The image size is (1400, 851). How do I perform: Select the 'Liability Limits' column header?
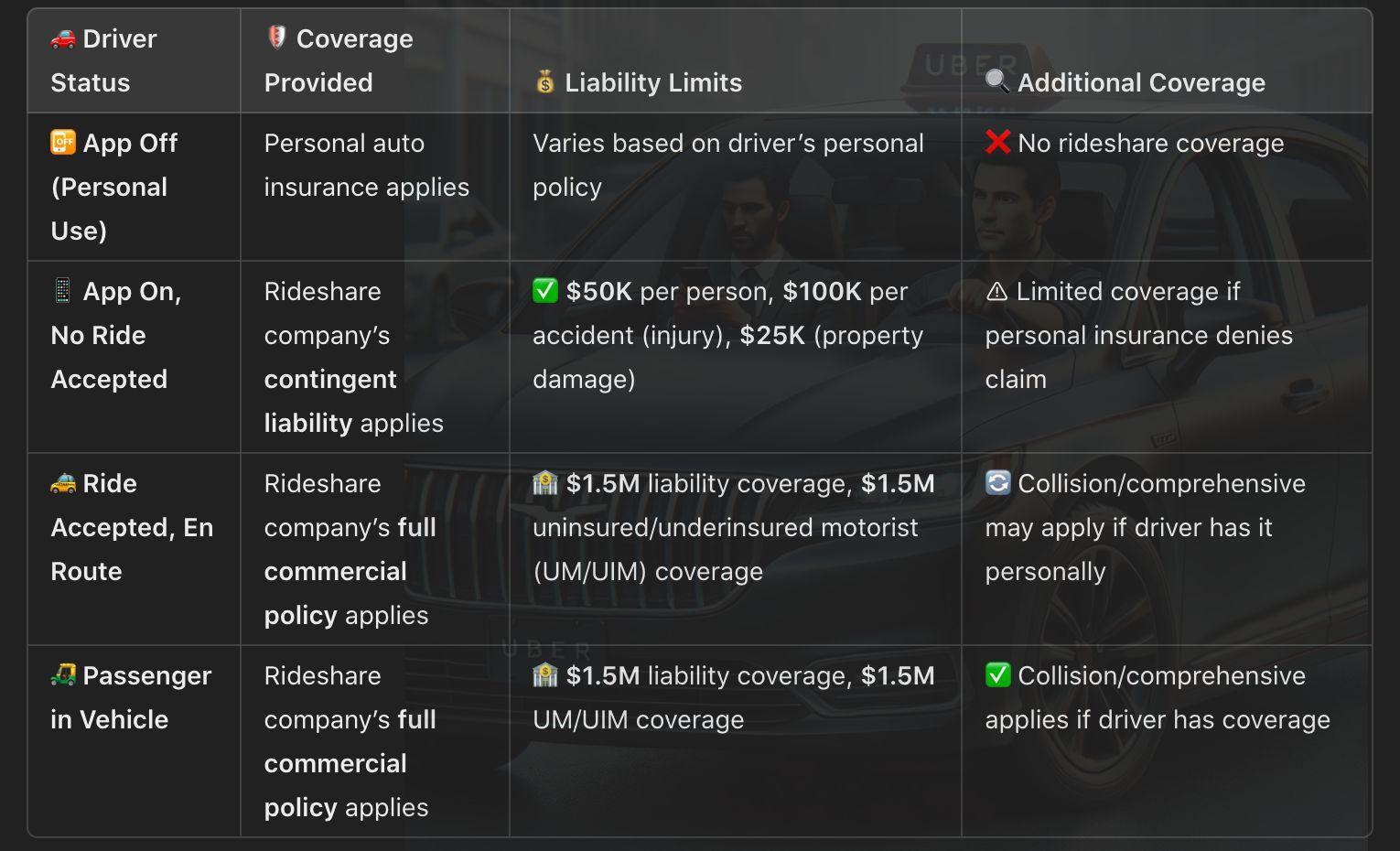[652, 82]
